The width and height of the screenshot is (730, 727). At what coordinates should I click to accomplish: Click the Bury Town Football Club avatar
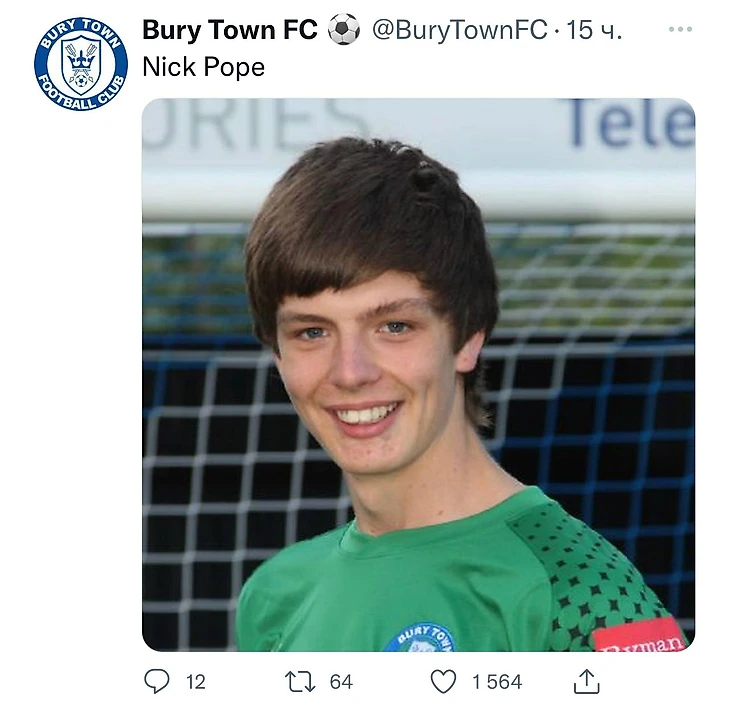(x=80, y=63)
